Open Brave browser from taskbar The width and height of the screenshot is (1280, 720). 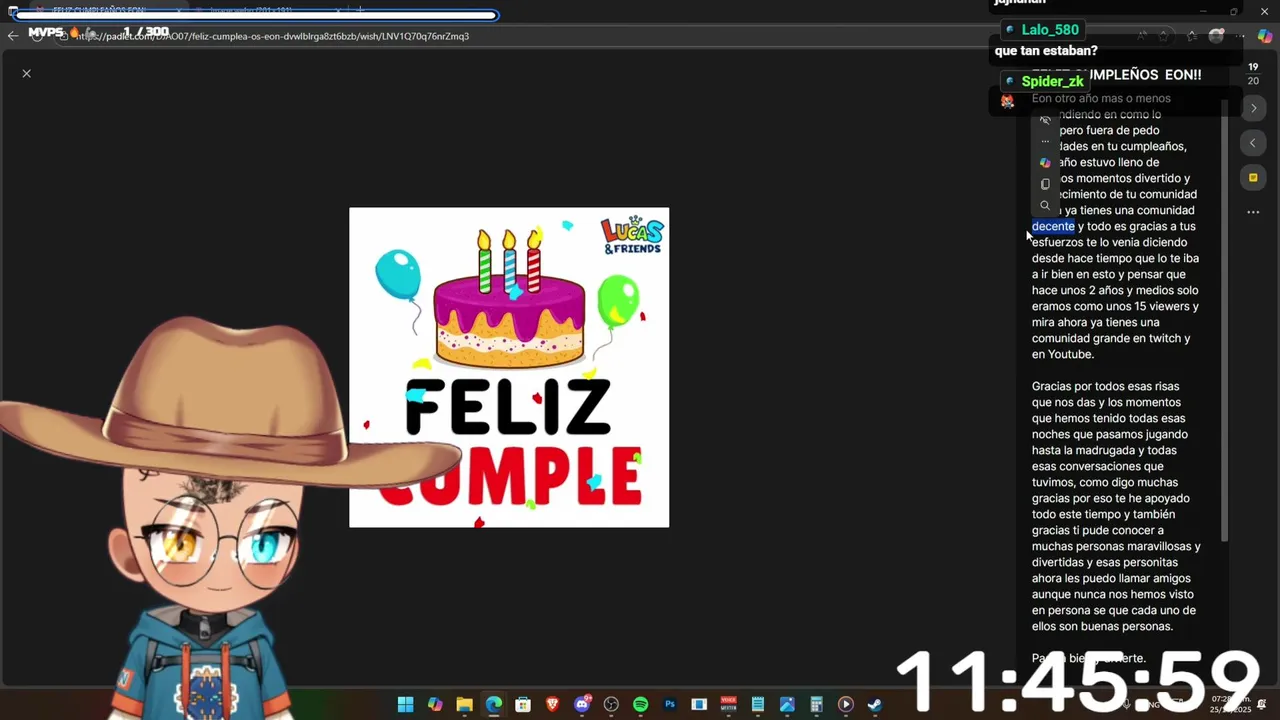tap(552, 704)
